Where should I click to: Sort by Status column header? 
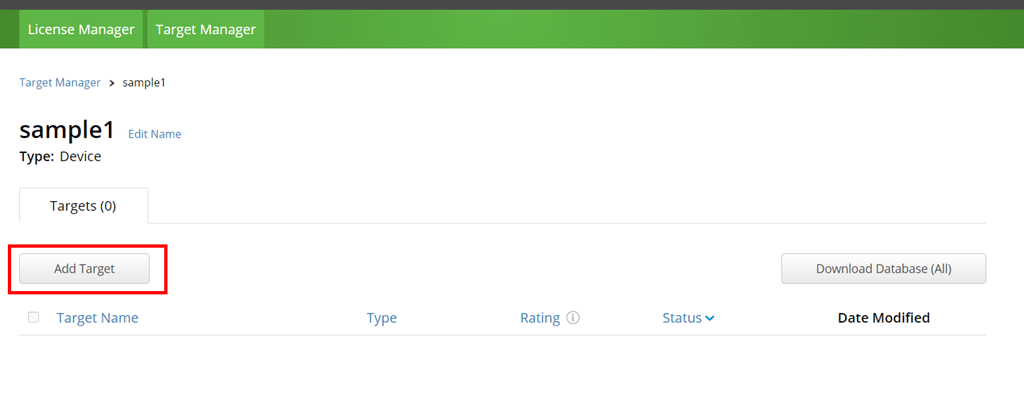pos(682,318)
